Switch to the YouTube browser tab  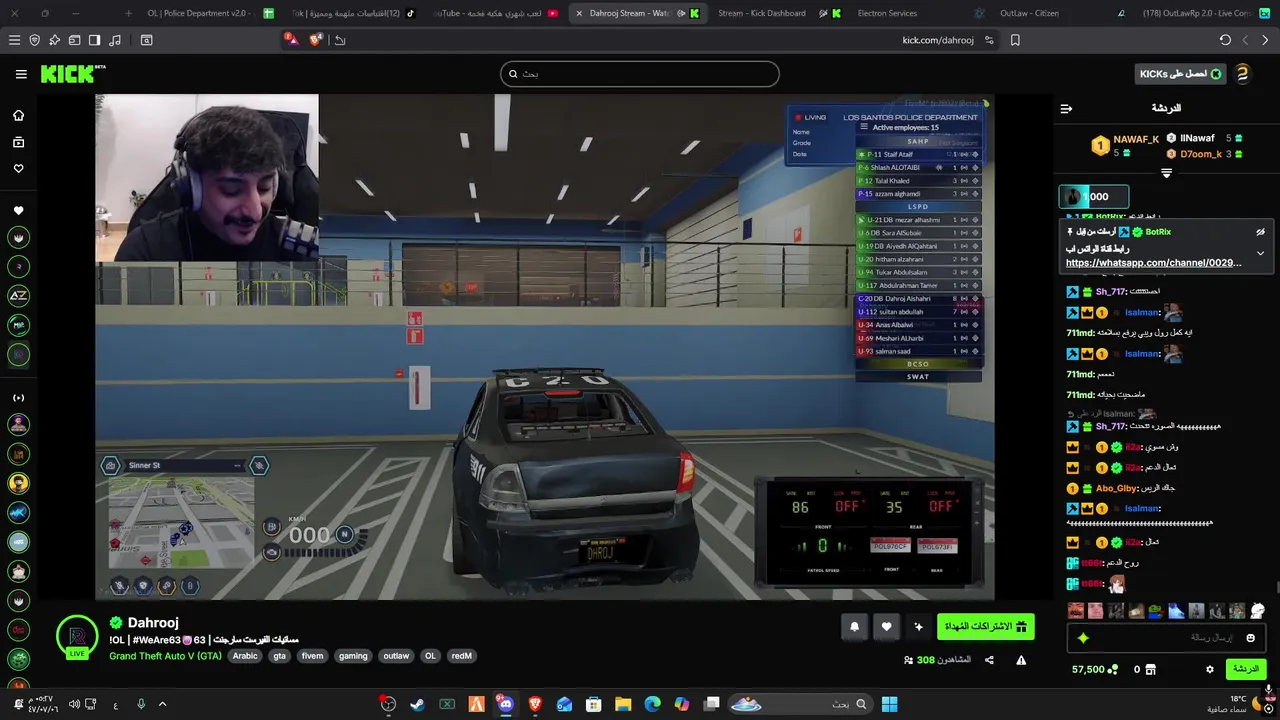(495, 13)
